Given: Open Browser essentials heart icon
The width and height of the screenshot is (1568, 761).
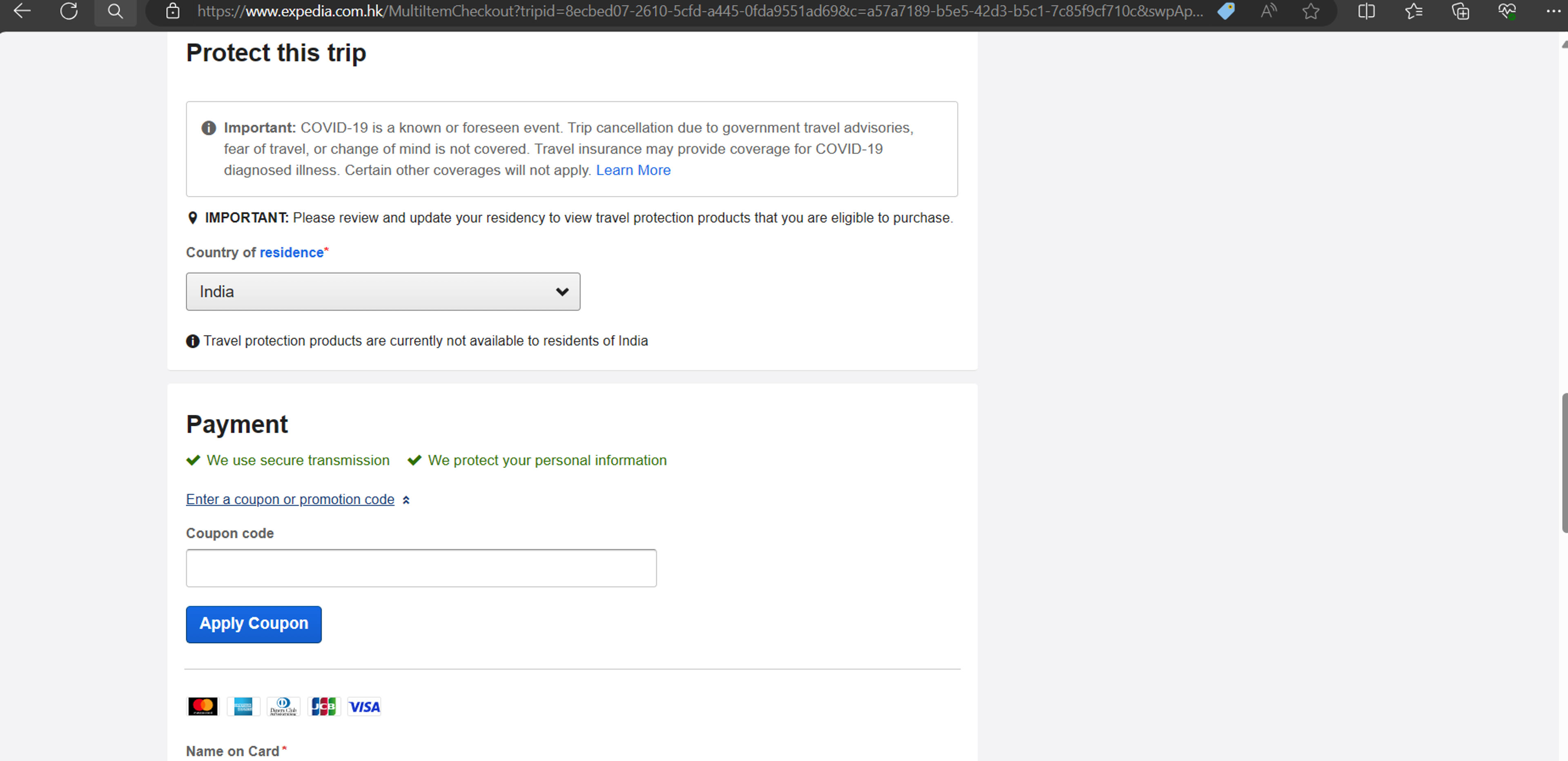Looking at the screenshot, I should pyautogui.click(x=1507, y=11).
